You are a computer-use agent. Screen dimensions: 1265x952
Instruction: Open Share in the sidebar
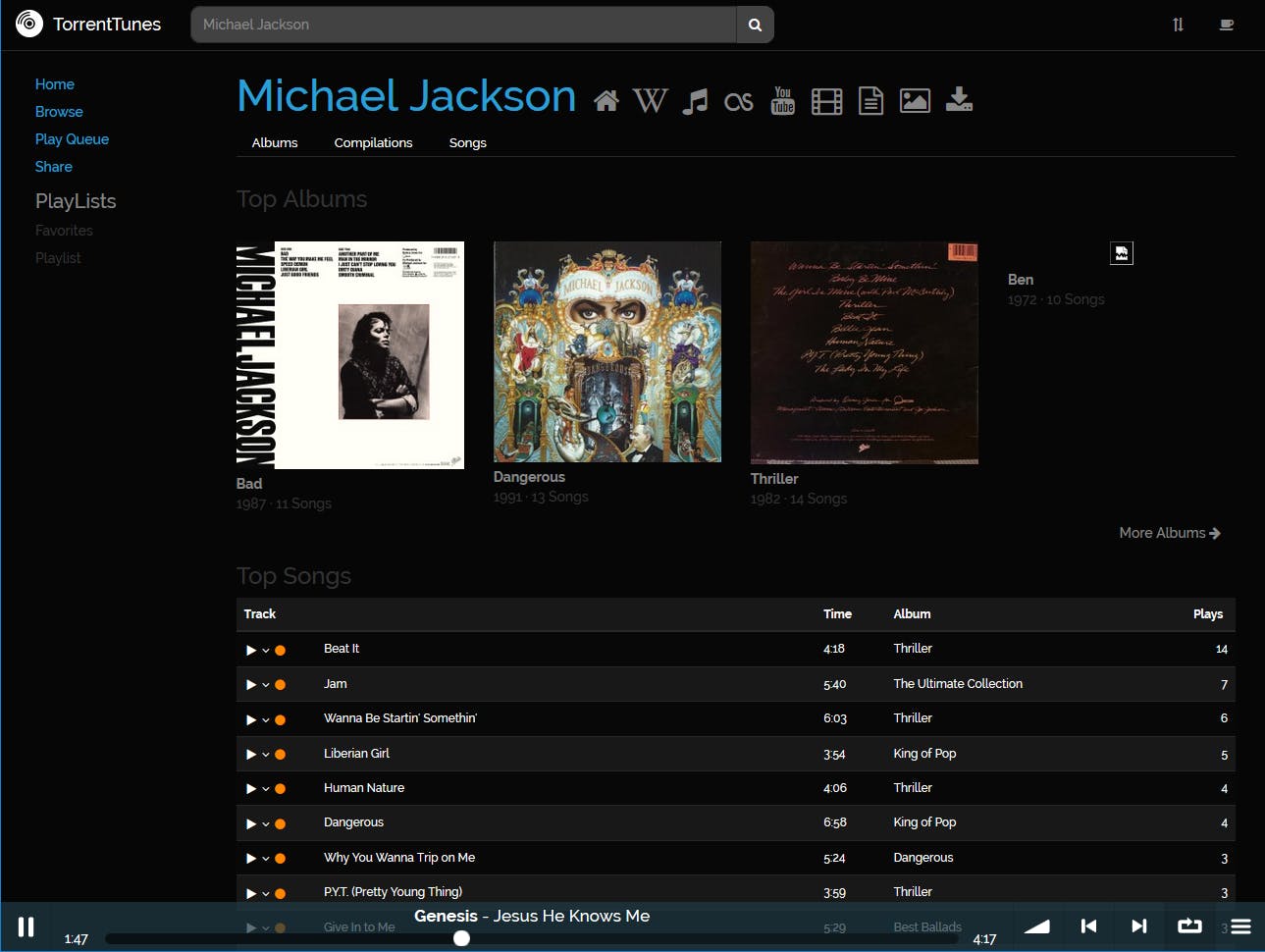[x=54, y=167]
